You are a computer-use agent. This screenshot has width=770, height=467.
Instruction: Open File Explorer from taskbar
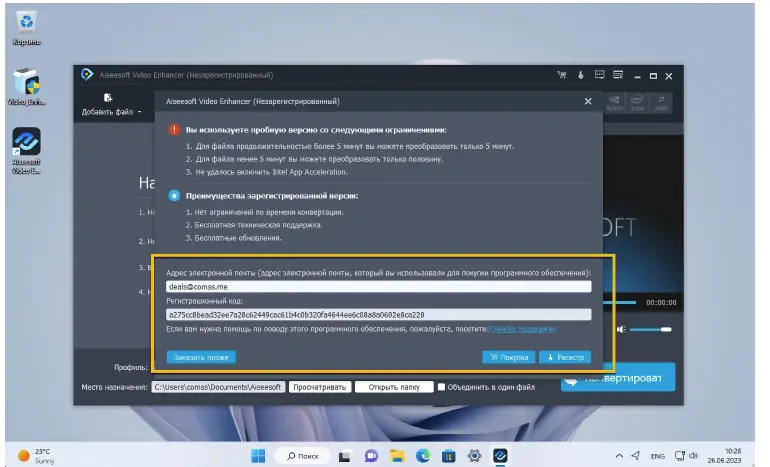pyautogui.click(x=397, y=456)
